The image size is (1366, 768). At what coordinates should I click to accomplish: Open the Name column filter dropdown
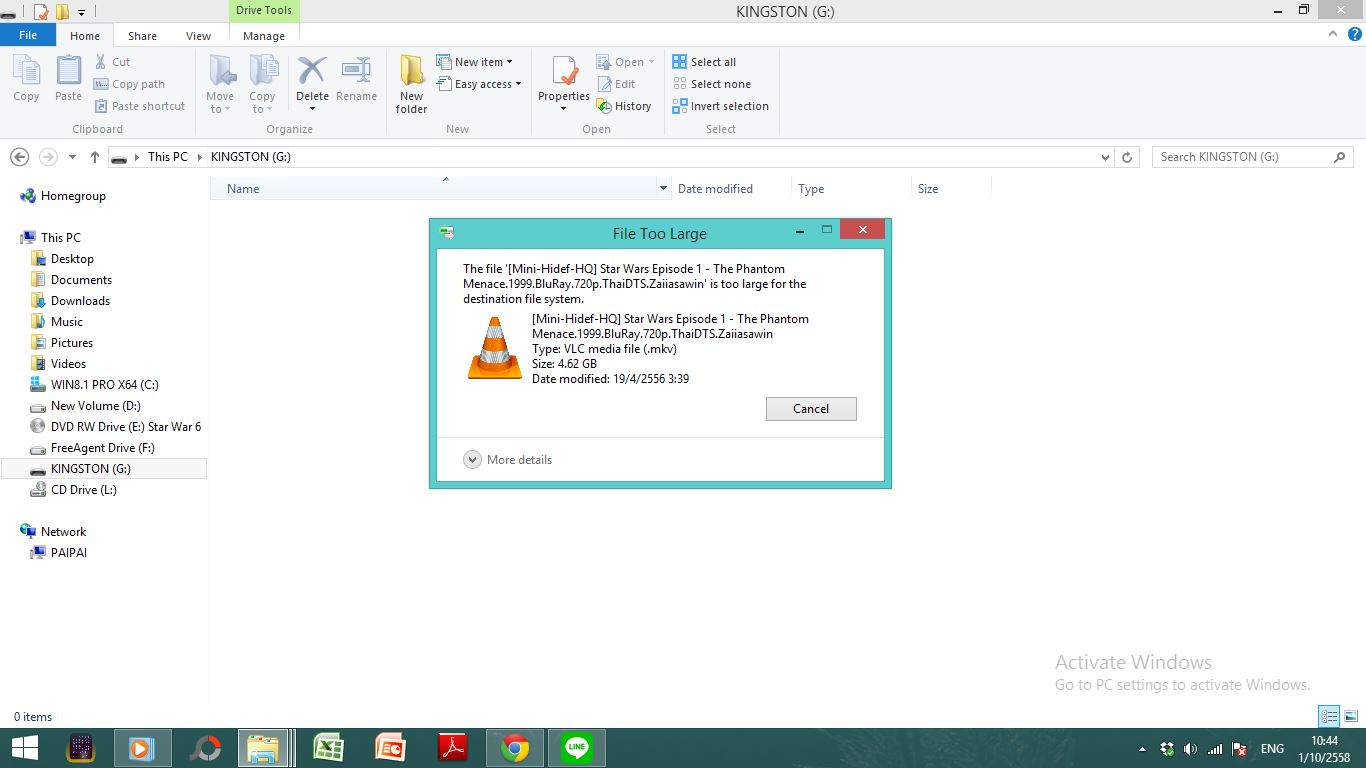coord(662,188)
